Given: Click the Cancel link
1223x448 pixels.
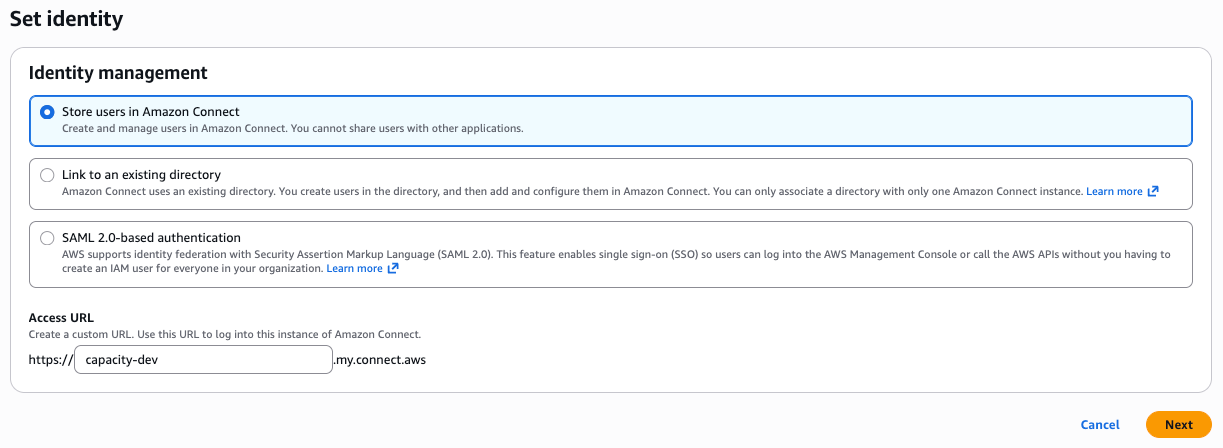Looking at the screenshot, I should (1100, 425).
